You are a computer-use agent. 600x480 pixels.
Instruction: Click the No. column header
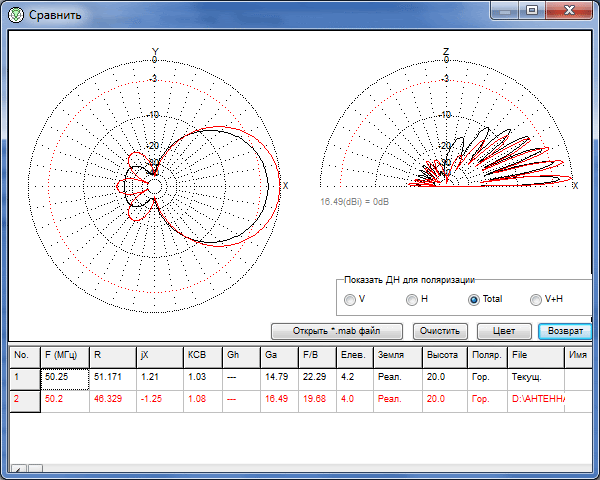(x=25, y=357)
